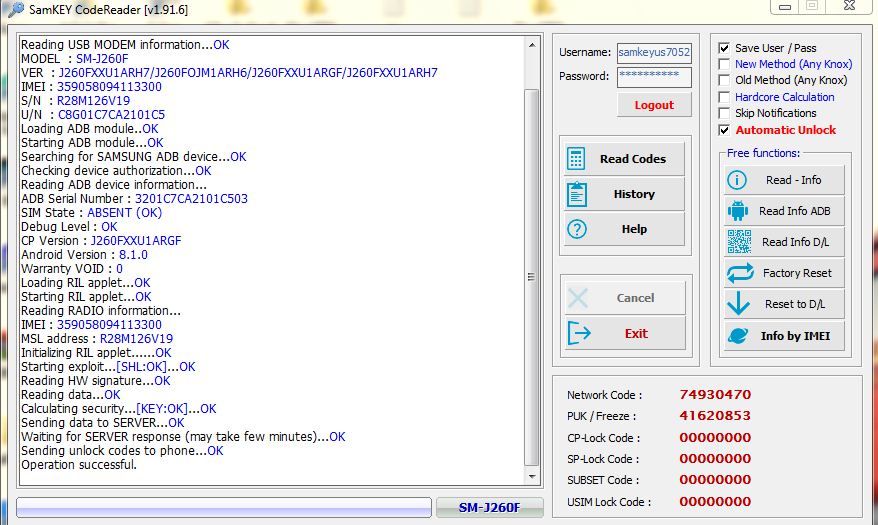Click the Read - Info button label
Viewport: 878px width, 525px height.
[793, 180]
